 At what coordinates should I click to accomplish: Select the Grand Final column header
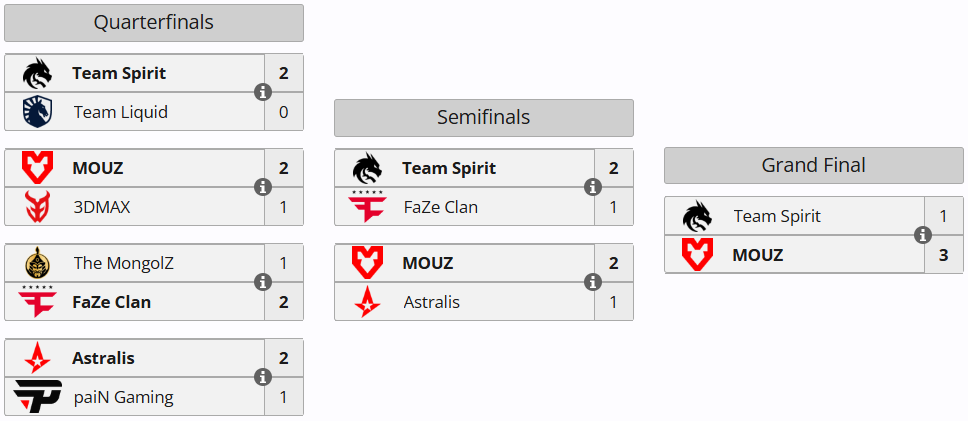click(x=814, y=165)
